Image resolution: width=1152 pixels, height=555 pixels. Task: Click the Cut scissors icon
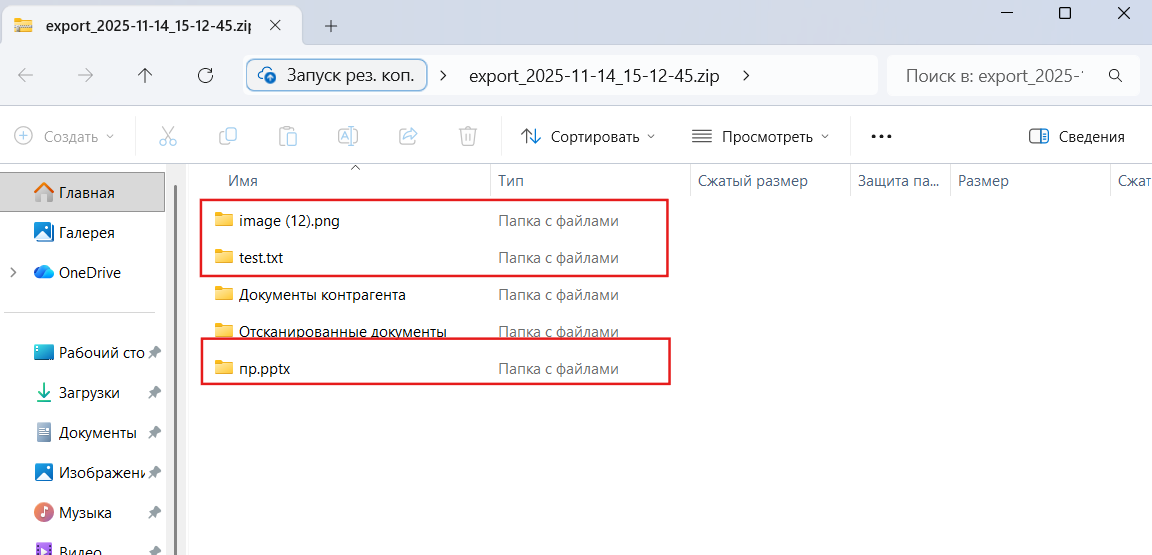(x=168, y=136)
